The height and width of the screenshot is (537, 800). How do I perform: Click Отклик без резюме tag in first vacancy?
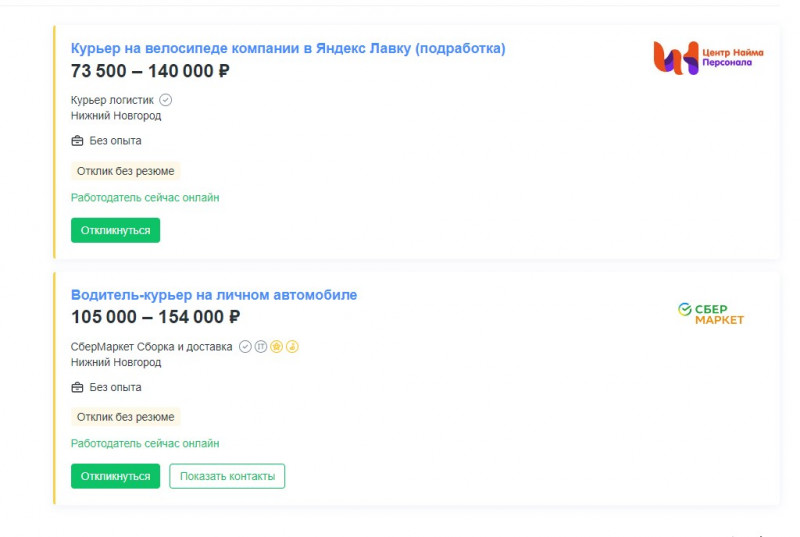[x=126, y=171]
